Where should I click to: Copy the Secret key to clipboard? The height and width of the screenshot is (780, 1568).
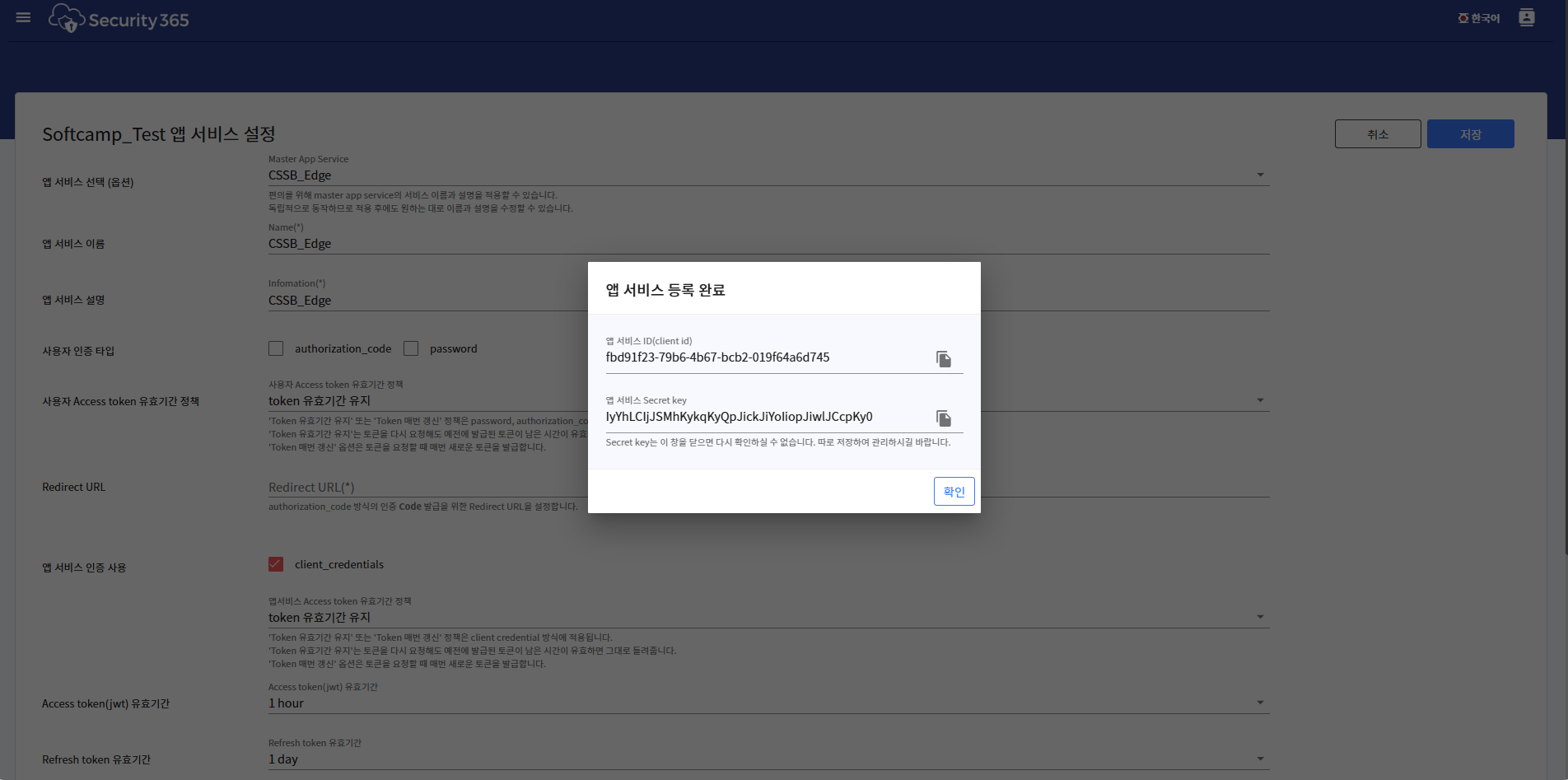coord(943,418)
